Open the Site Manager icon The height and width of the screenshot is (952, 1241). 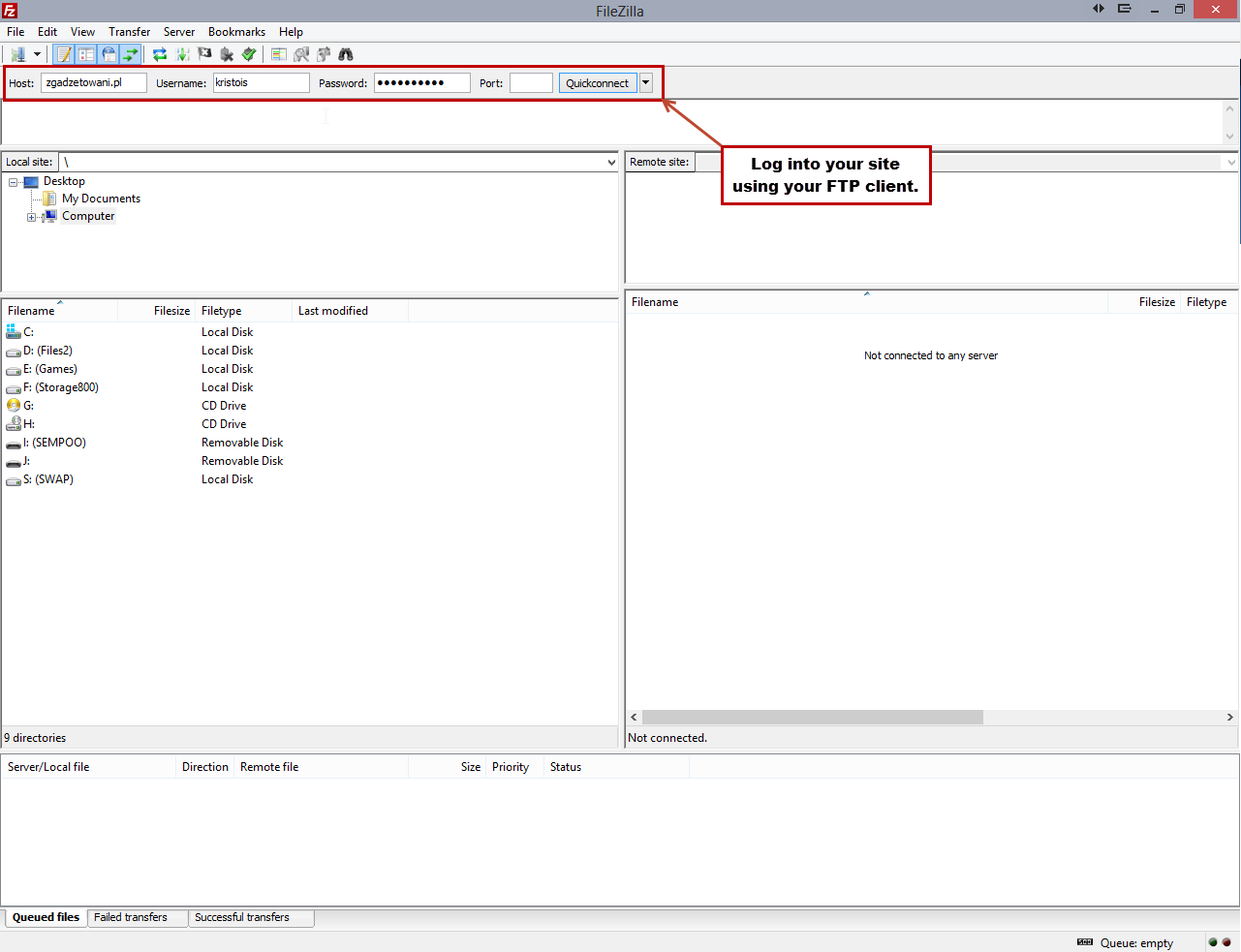(x=17, y=54)
